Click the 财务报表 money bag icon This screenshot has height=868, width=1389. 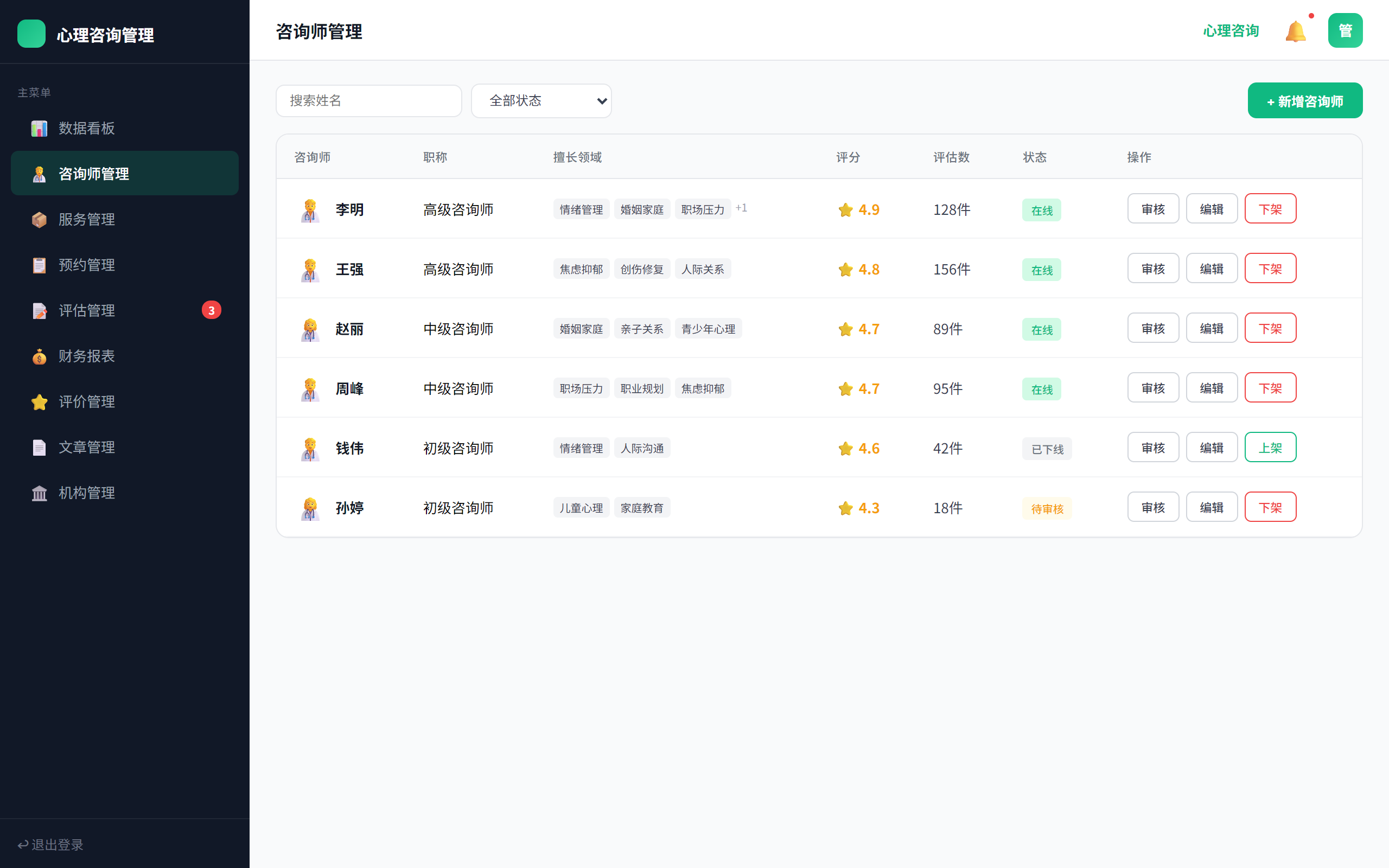pyautogui.click(x=39, y=356)
